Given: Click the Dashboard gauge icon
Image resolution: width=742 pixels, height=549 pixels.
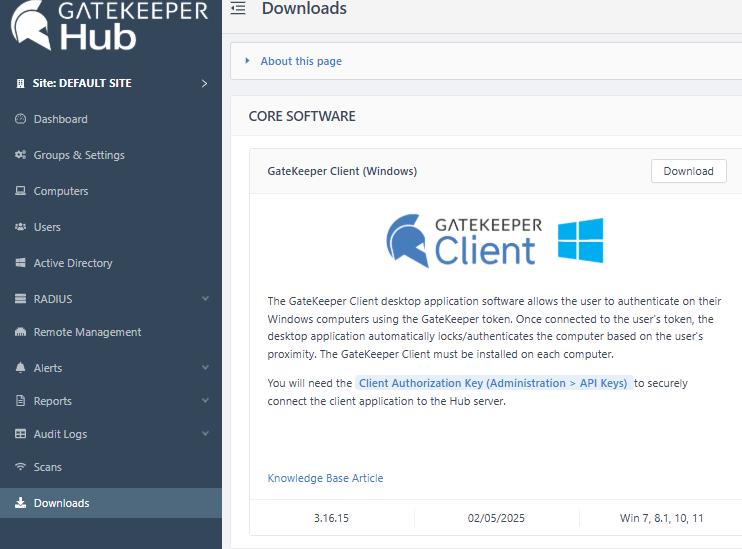Looking at the screenshot, I should [x=20, y=119].
